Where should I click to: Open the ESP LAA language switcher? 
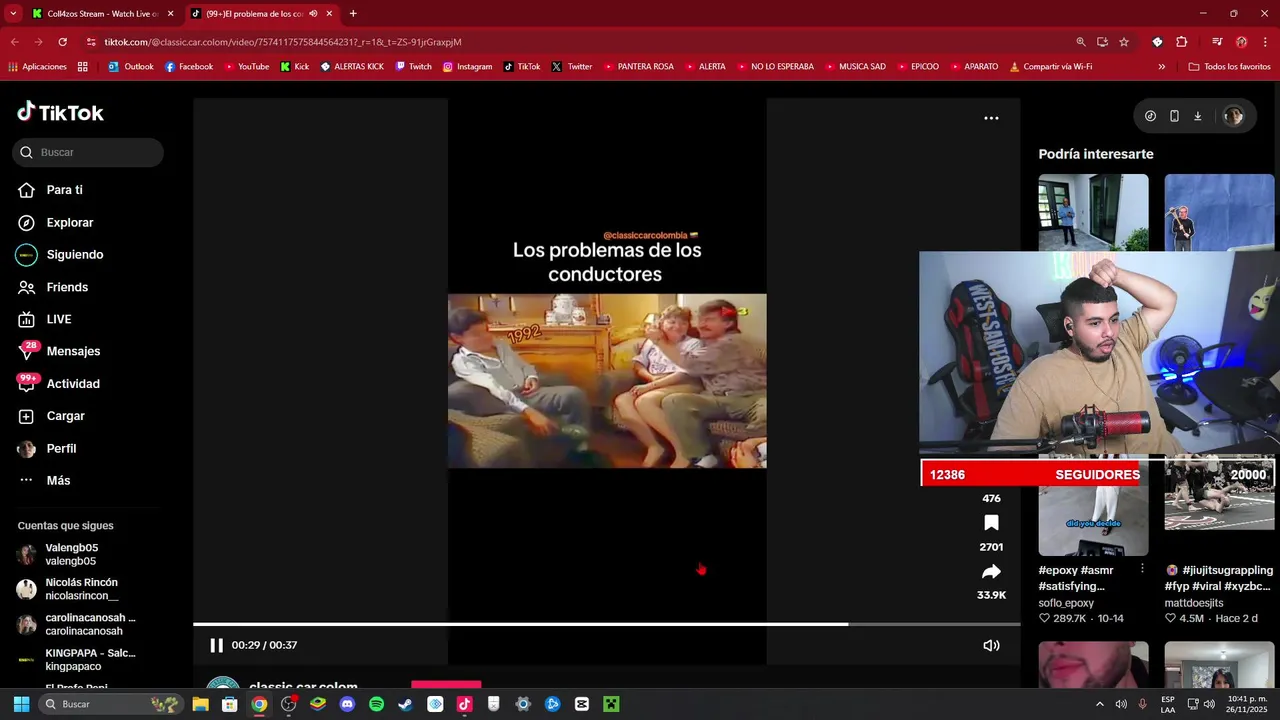pyautogui.click(x=1168, y=704)
